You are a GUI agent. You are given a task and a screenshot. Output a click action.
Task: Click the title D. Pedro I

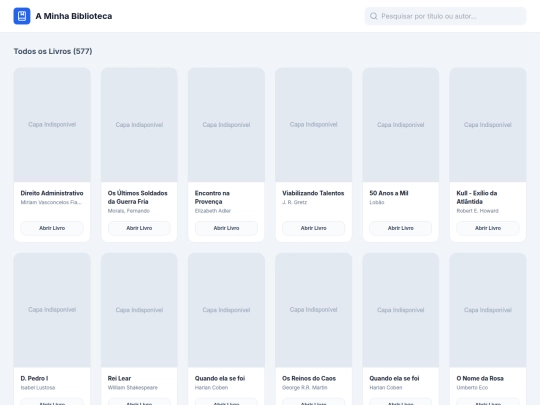34,378
